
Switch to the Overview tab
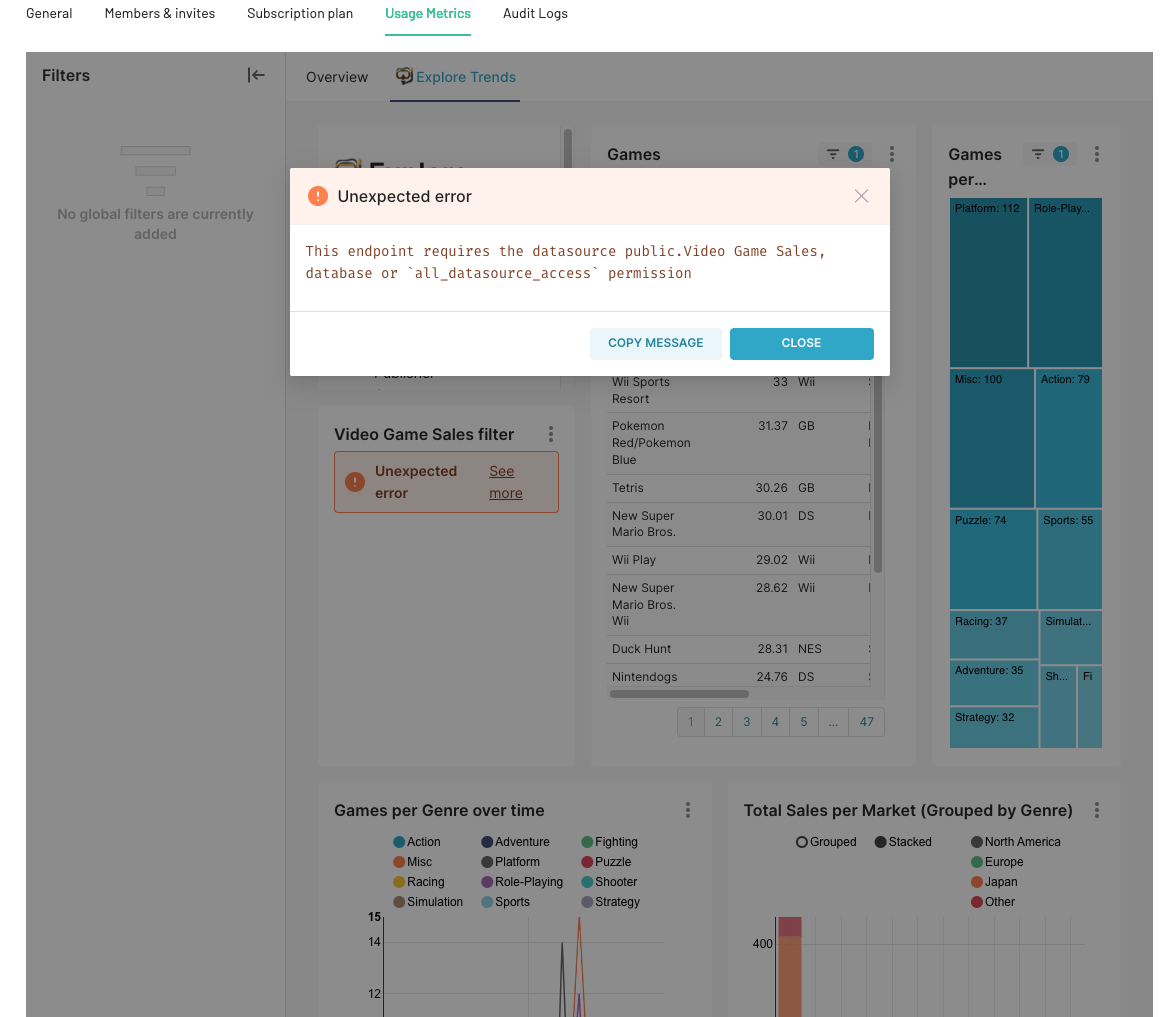(x=336, y=76)
